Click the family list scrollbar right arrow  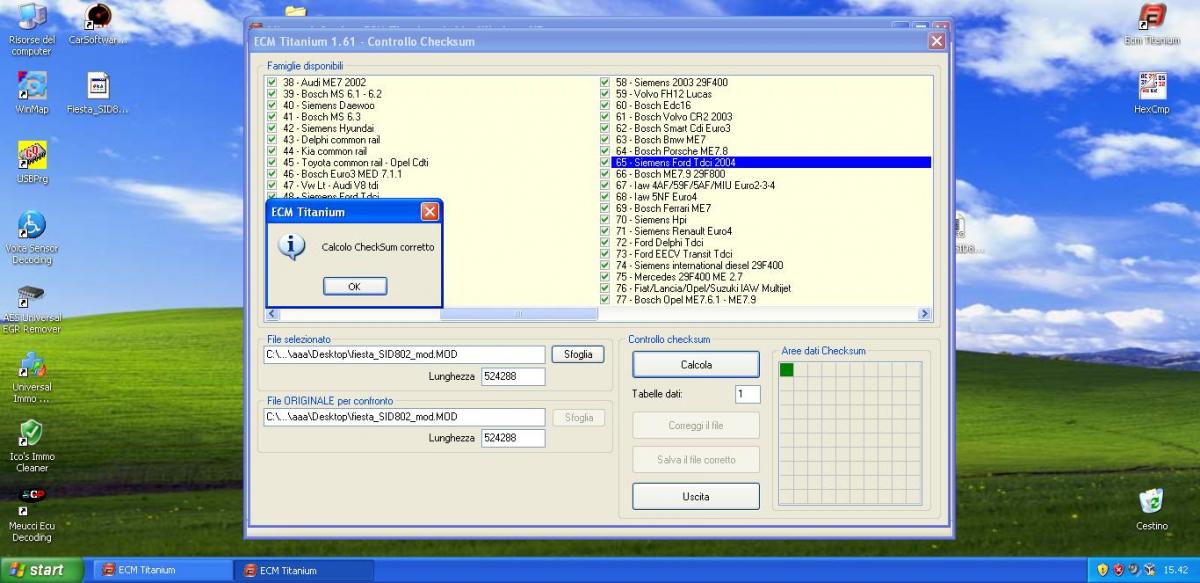click(924, 314)
